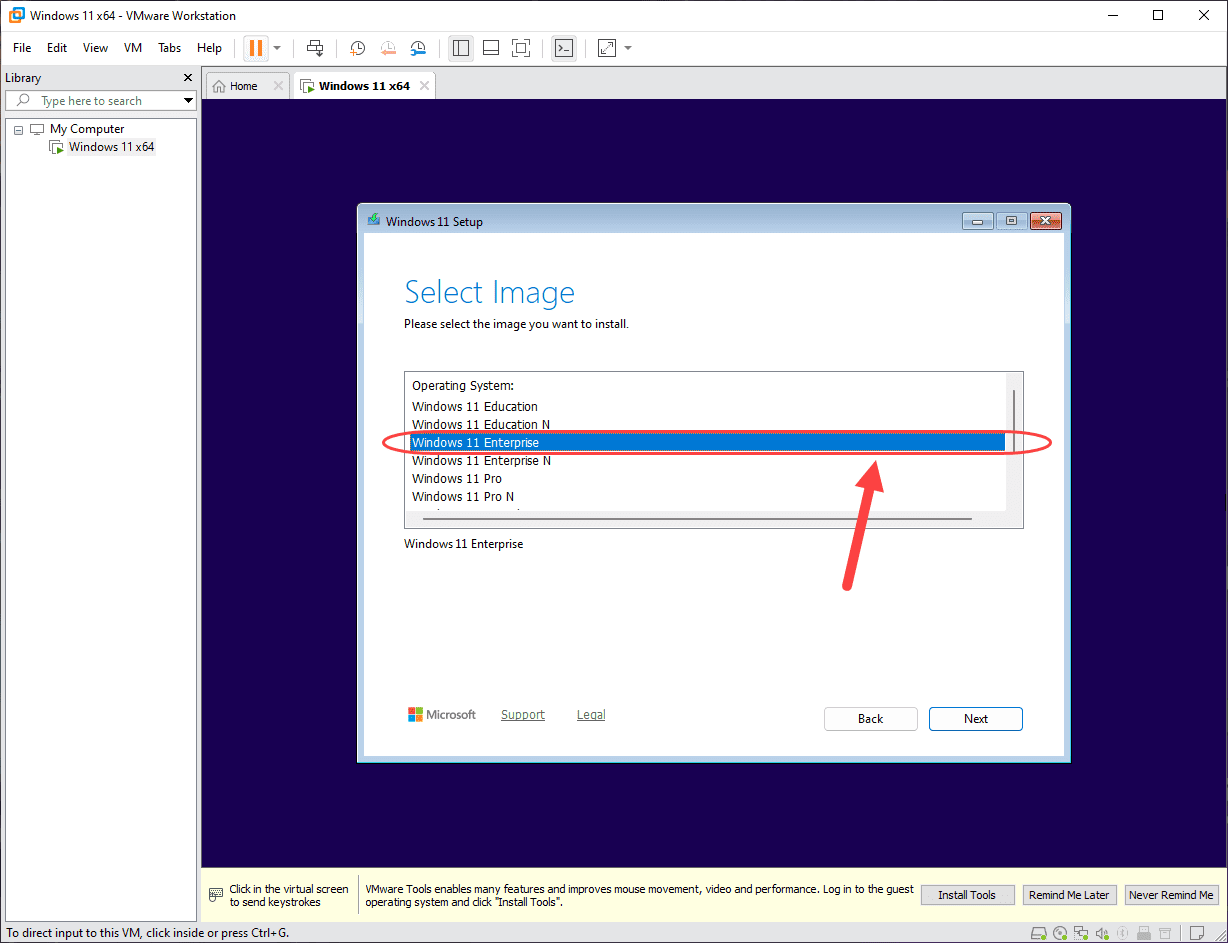Viewport: 1228px width, 943px height.
Task: Open the Edit menu
Action: (57, 48)
